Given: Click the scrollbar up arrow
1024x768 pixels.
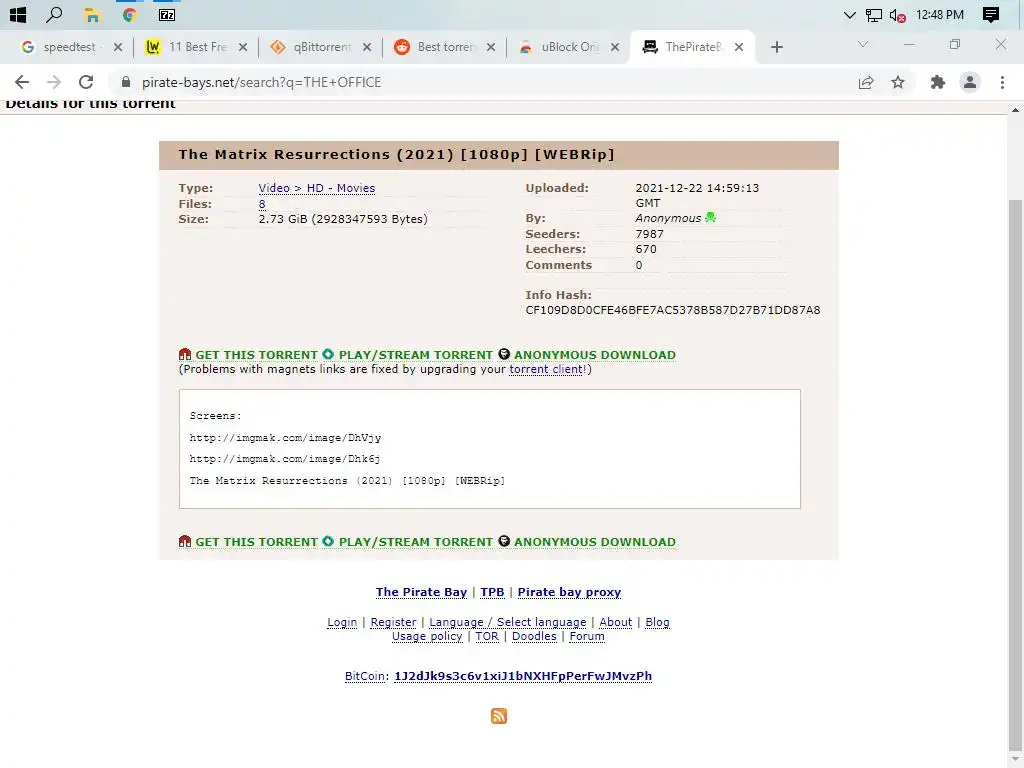Looking at the screenshot, I should [x=1015, y=110].
